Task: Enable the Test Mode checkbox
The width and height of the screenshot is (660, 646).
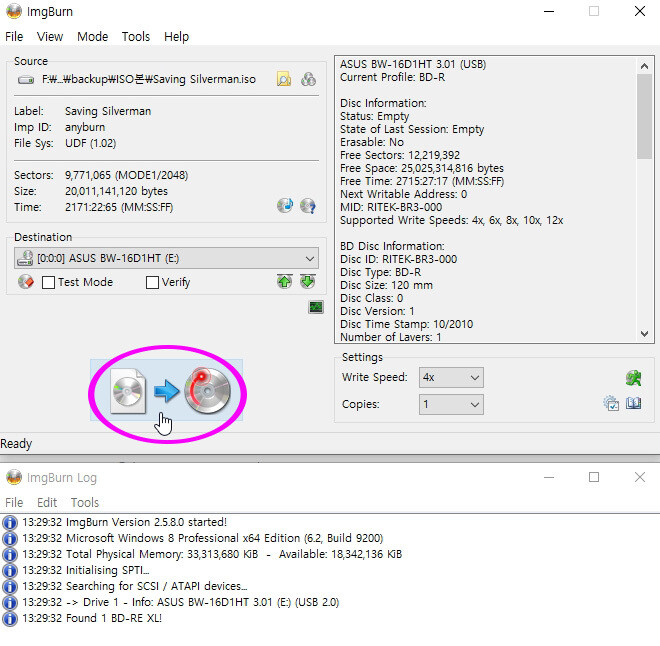Action: tap(48, 282)
